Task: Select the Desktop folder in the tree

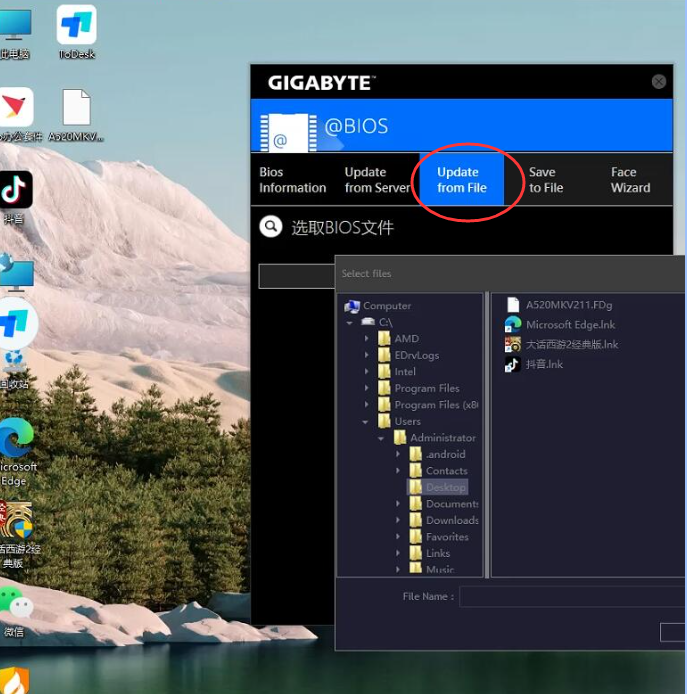Action: tap(445, 487)
